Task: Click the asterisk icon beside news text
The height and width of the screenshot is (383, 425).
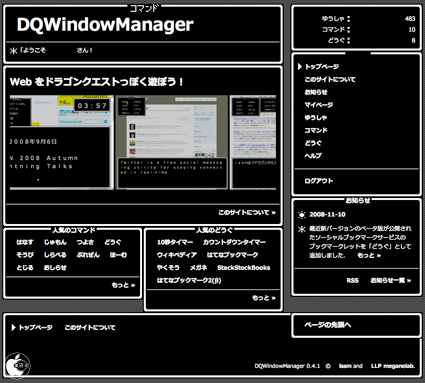Action: [302, 229]
